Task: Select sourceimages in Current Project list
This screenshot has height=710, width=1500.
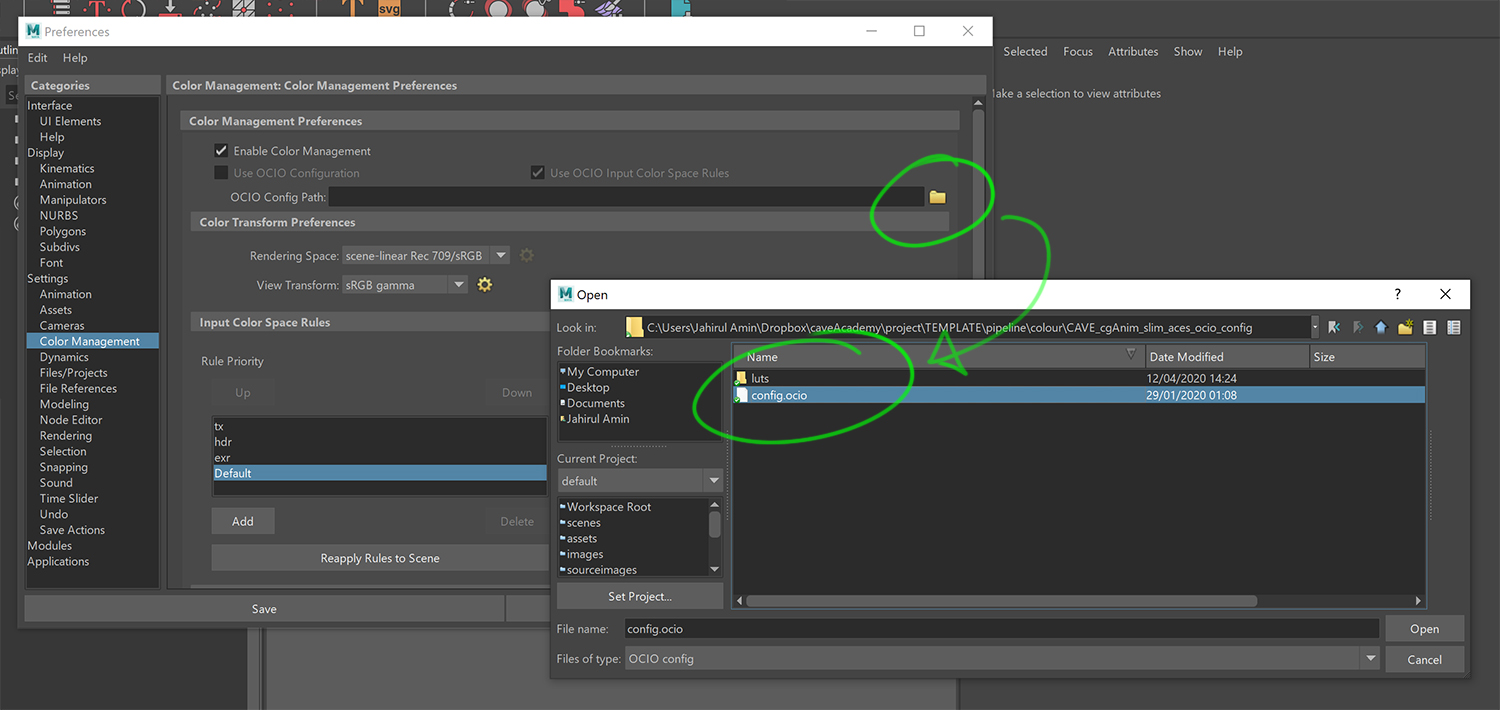Action: [601, 570]
